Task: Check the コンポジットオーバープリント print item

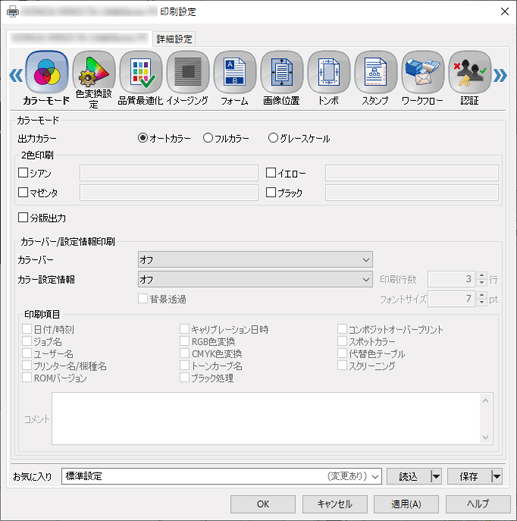Action: [342, 329]
